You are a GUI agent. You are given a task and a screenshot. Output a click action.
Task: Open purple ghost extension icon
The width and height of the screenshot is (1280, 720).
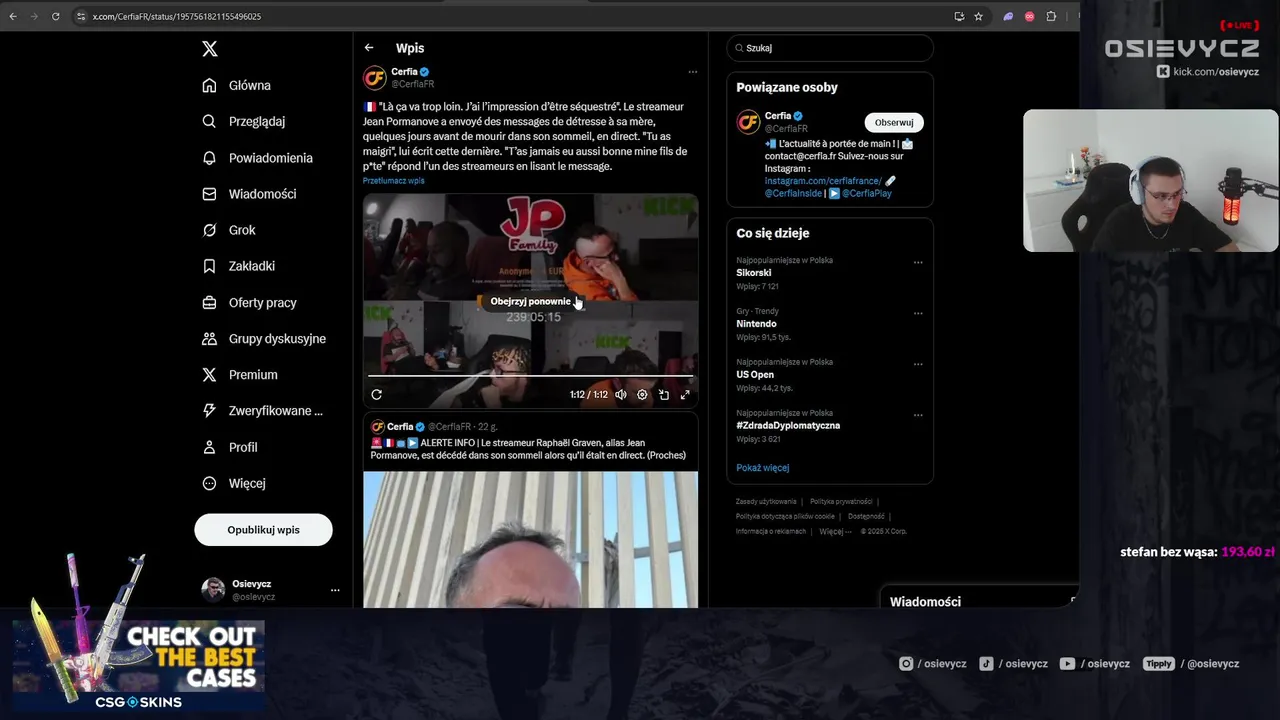[x=1008, y=16]
